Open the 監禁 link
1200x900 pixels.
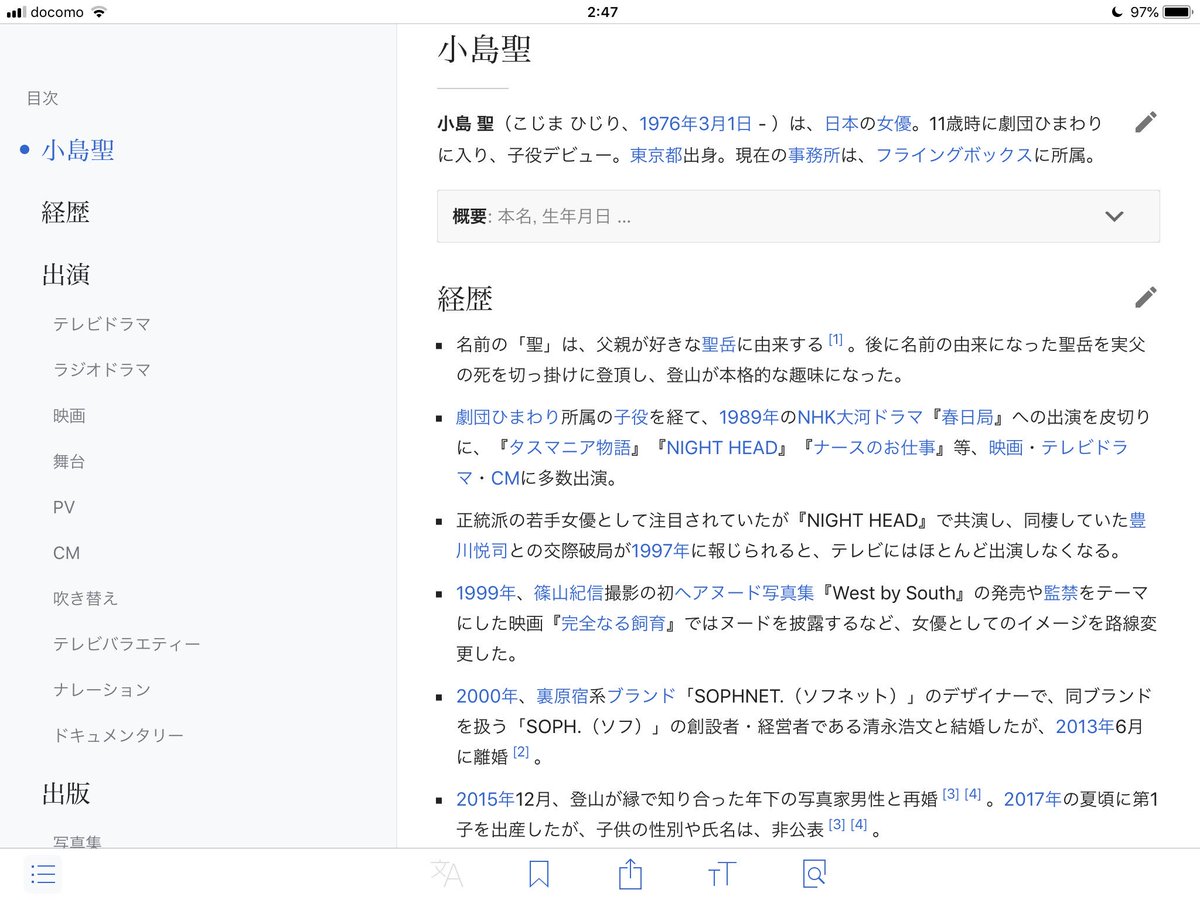click(1062, 593)
